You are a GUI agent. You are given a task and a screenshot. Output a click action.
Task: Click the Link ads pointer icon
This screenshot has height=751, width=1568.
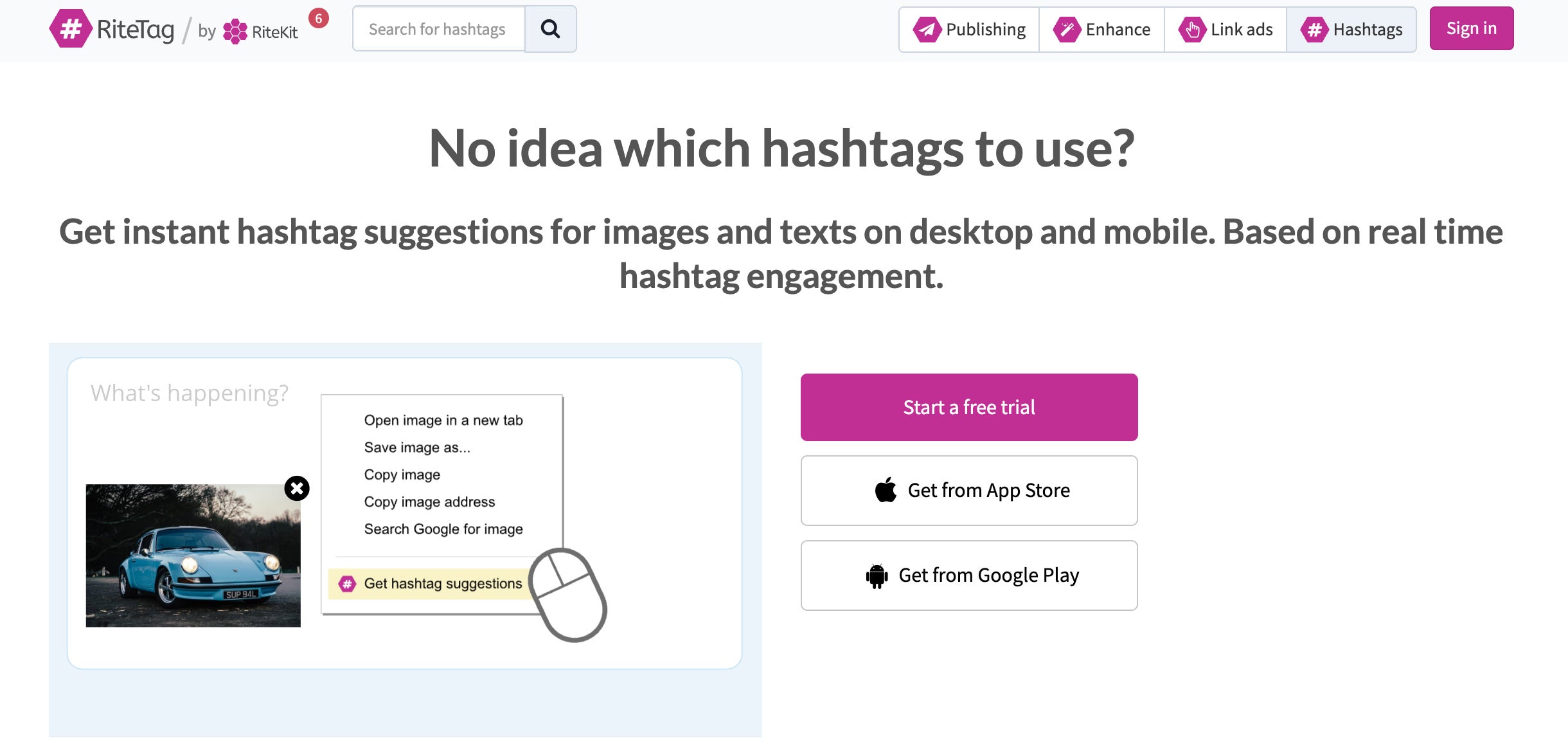click(1192, 29)
